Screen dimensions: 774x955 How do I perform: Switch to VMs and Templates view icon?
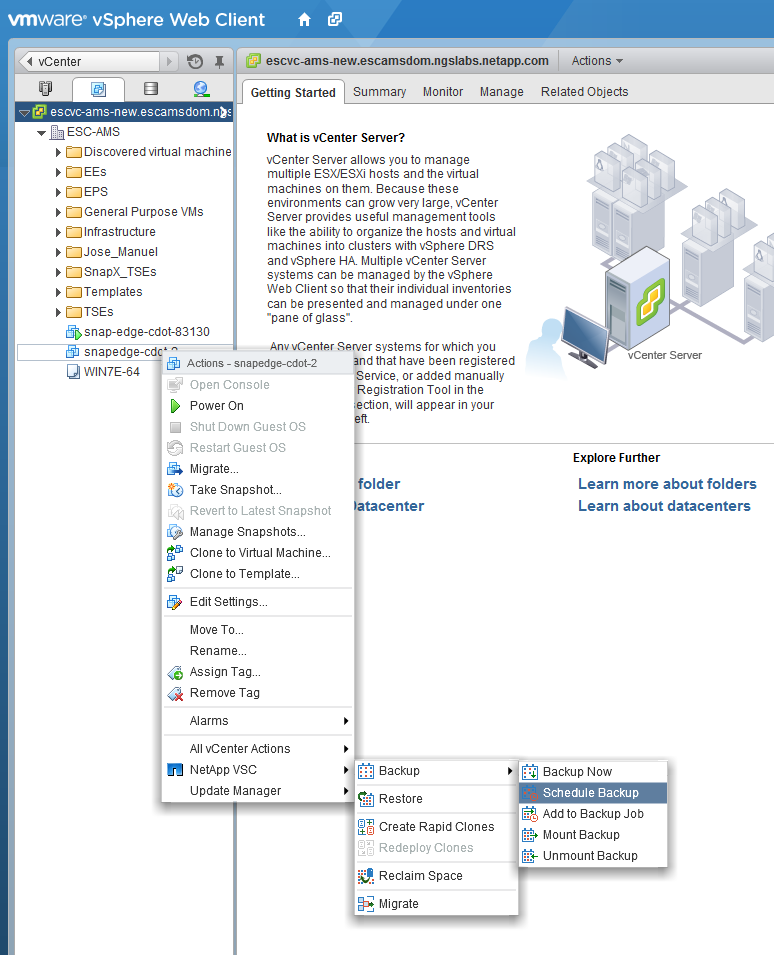click(x=98, y=90)
